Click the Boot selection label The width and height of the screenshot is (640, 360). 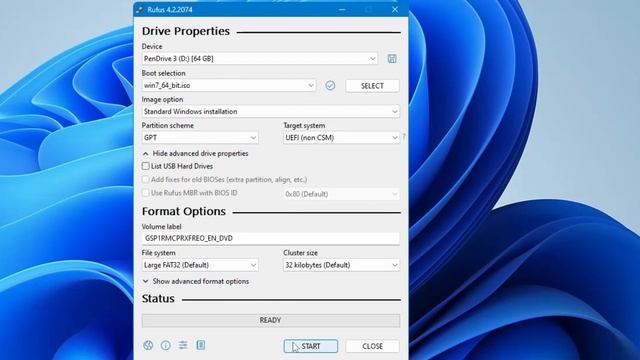point(163,73)
